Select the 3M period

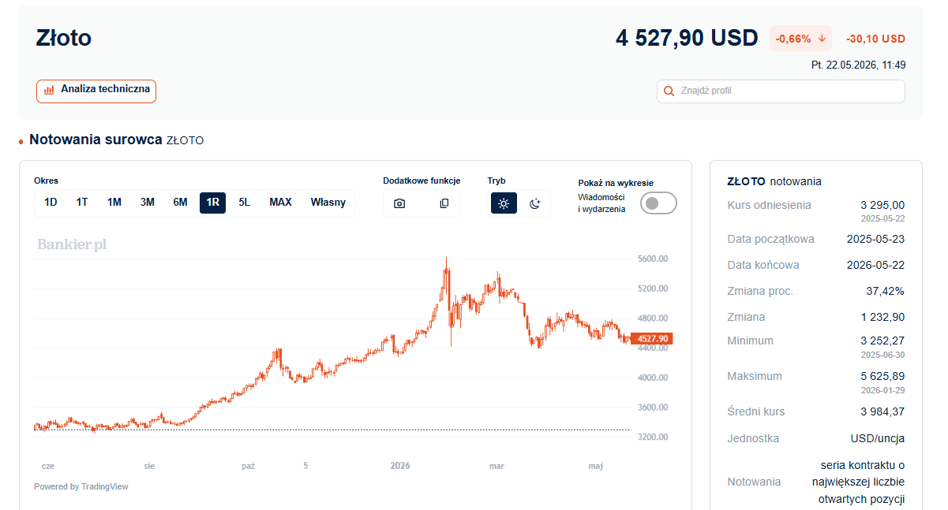pyautogui.click(x=148, y=202)
